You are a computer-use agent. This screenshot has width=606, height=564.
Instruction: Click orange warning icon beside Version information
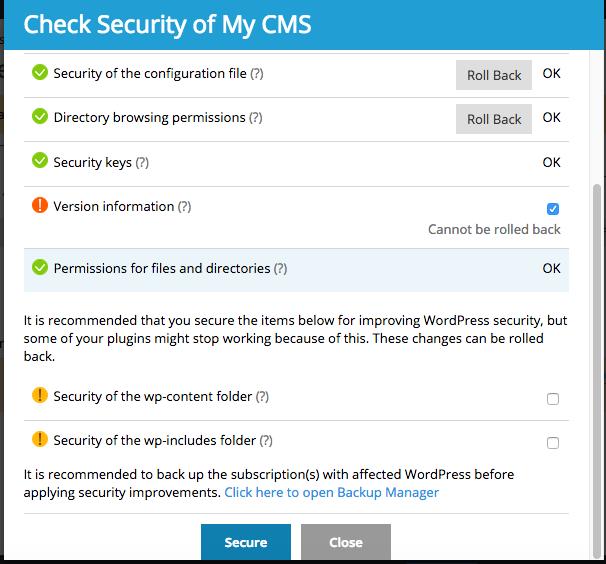coord(40,206)
